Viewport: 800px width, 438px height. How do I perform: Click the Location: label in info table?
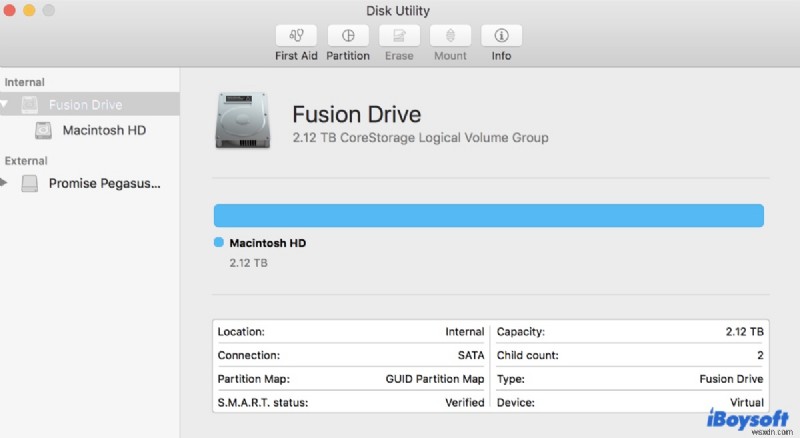(x=241, y=332)
